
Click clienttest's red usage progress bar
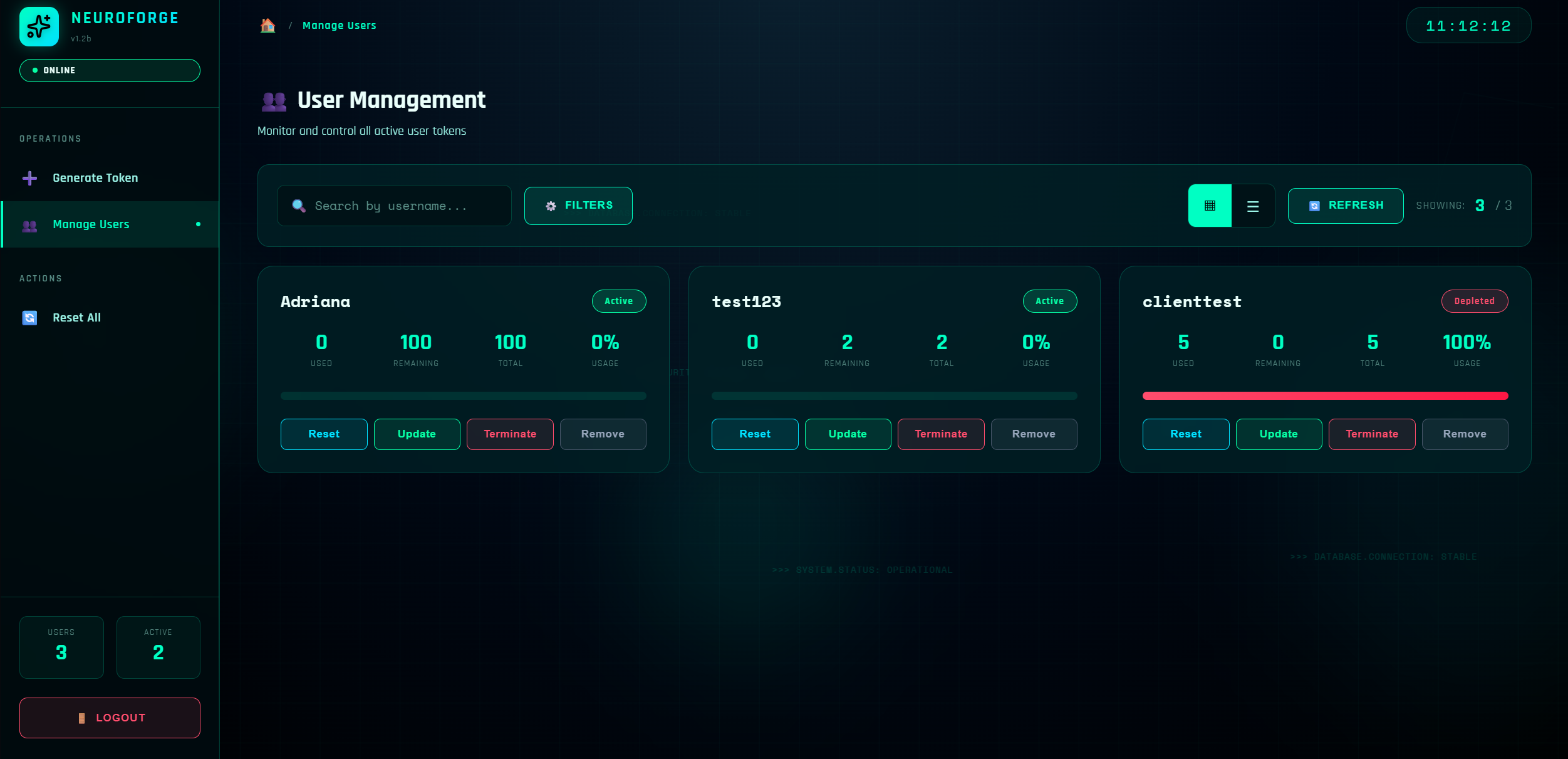click(x=1325, y=395)
